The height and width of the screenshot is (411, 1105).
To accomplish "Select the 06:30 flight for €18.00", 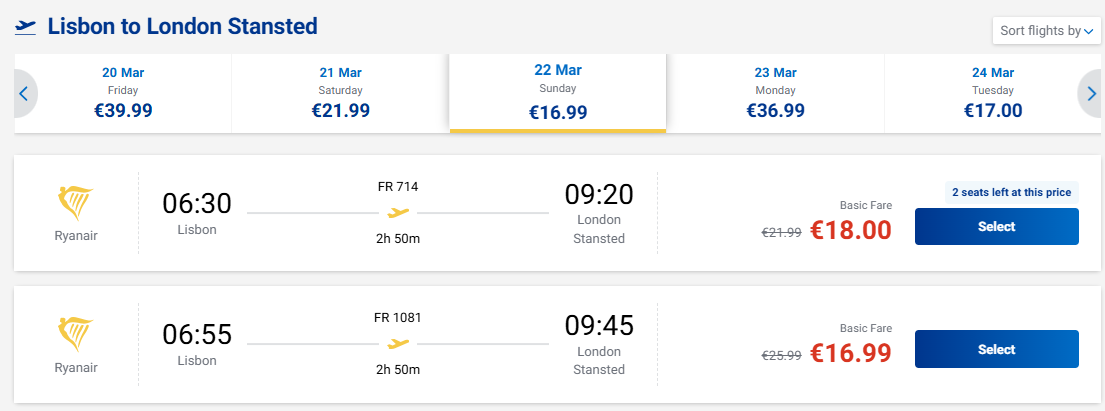I will coord(996,226).
